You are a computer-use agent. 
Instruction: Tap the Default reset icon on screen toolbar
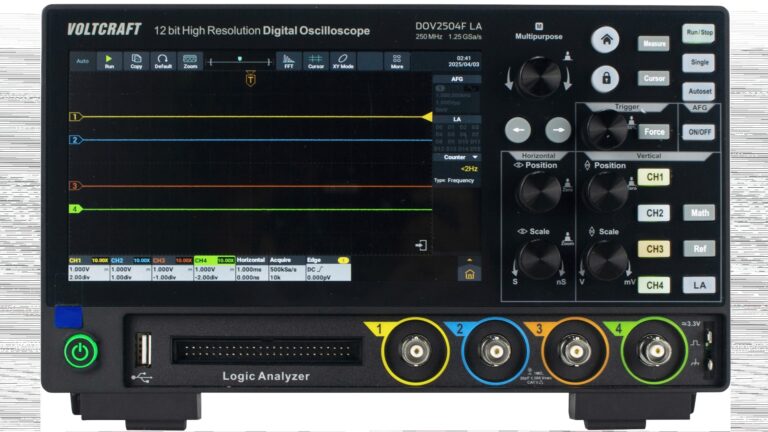(163, 61)
